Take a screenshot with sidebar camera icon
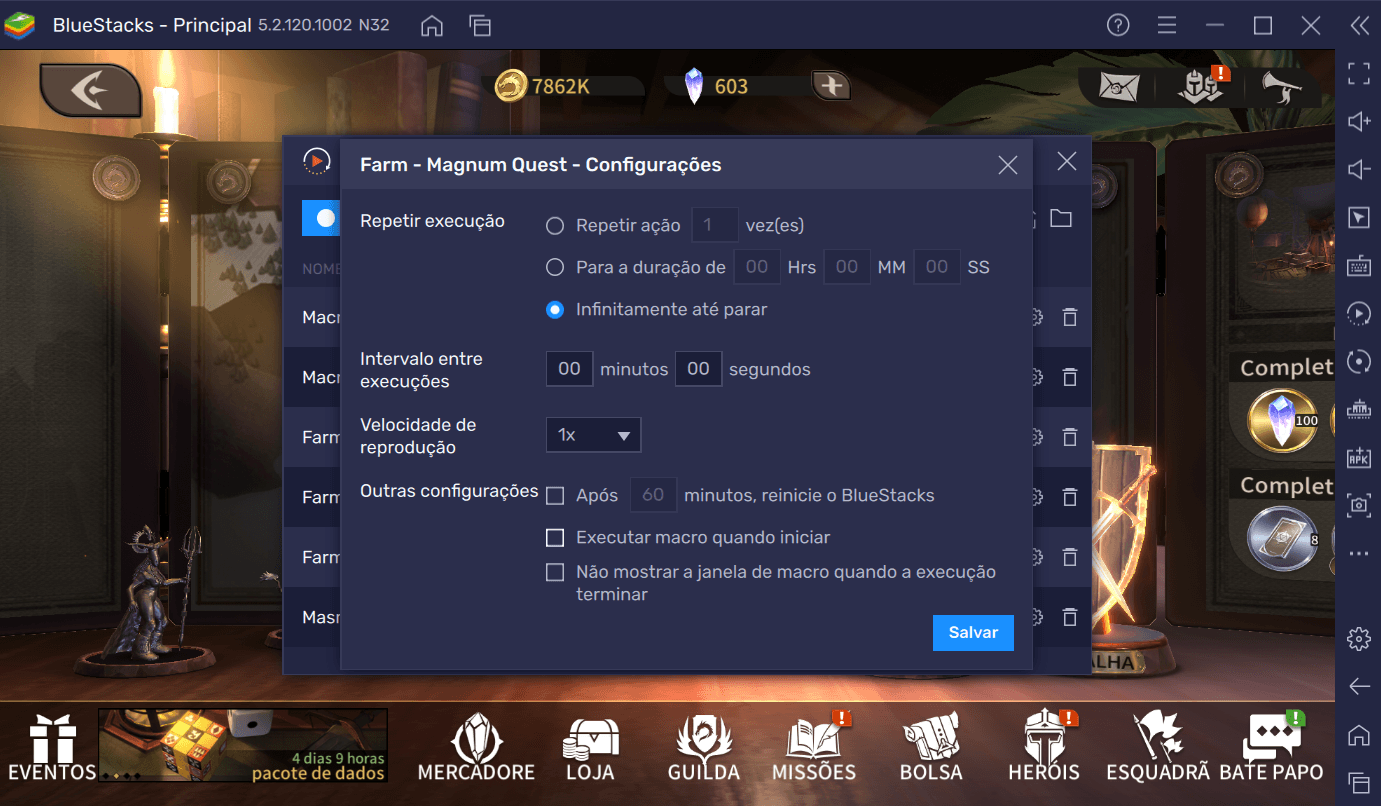The height and width of the screenshot is (806, 1381). [x=1358, y=505]
